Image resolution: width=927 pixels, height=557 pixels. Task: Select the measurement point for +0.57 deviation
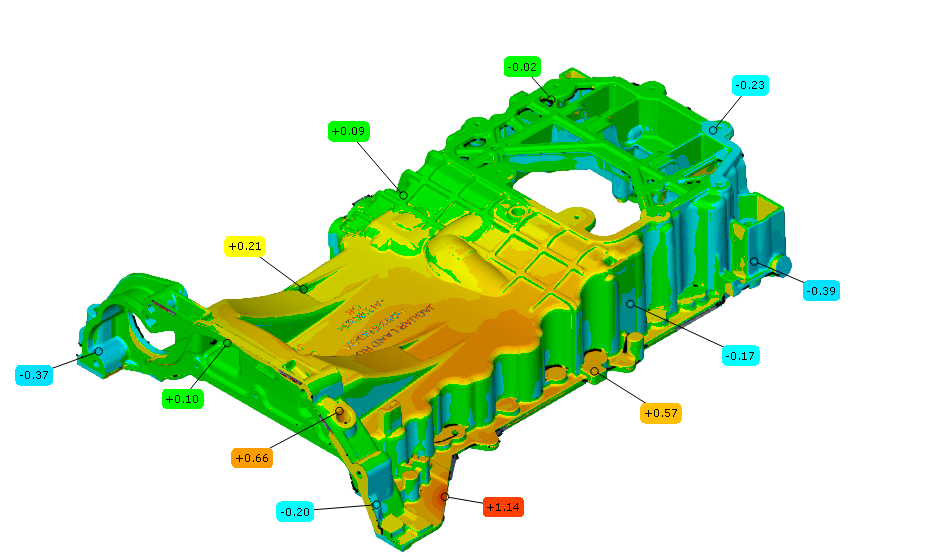[595, 372]
